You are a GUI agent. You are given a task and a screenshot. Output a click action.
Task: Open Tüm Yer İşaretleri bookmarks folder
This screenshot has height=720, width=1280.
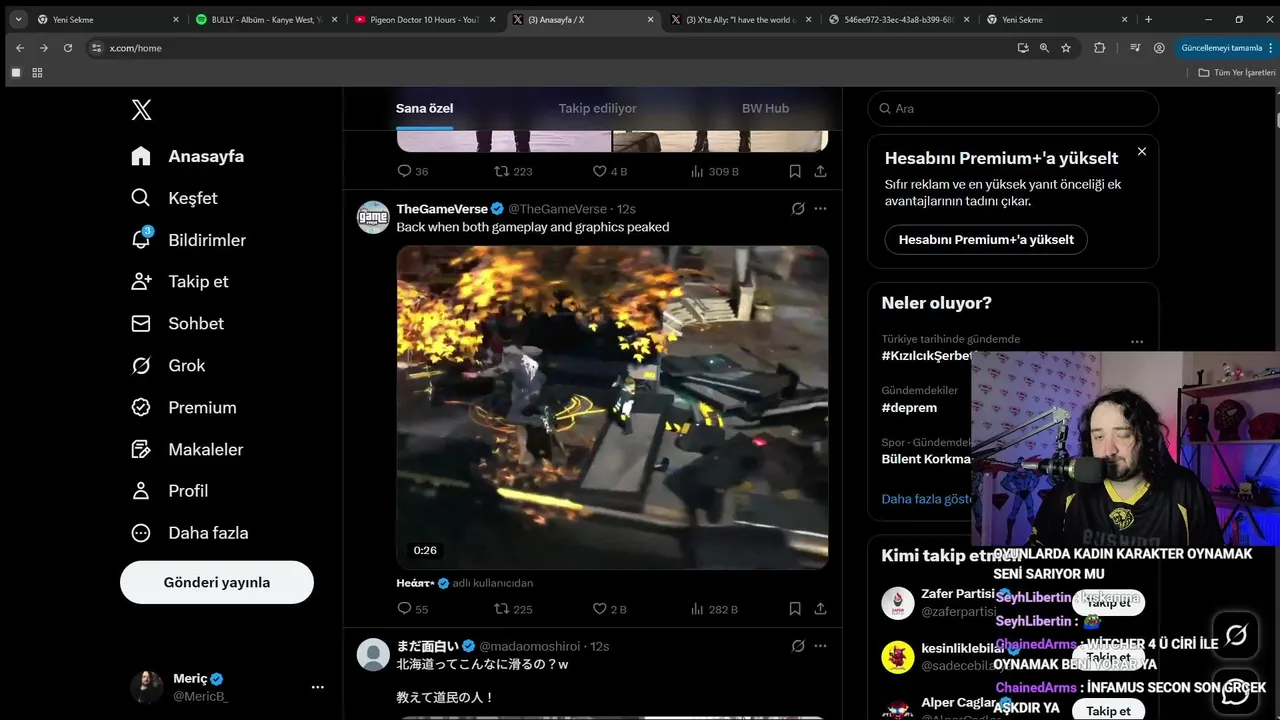point(1237,72)
